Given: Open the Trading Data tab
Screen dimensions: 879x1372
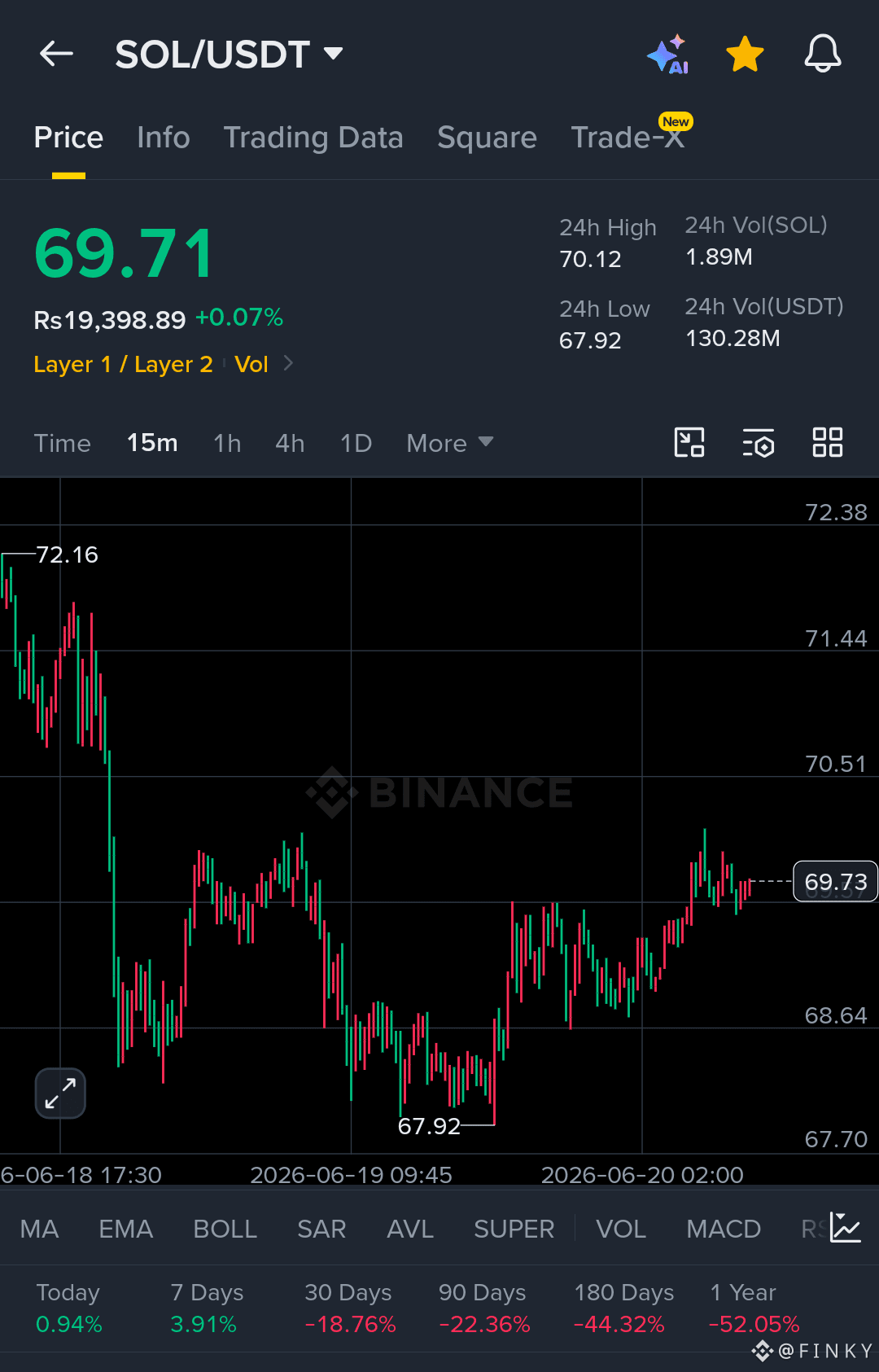Looking at the screenshot, I should (x=313, y=138).
